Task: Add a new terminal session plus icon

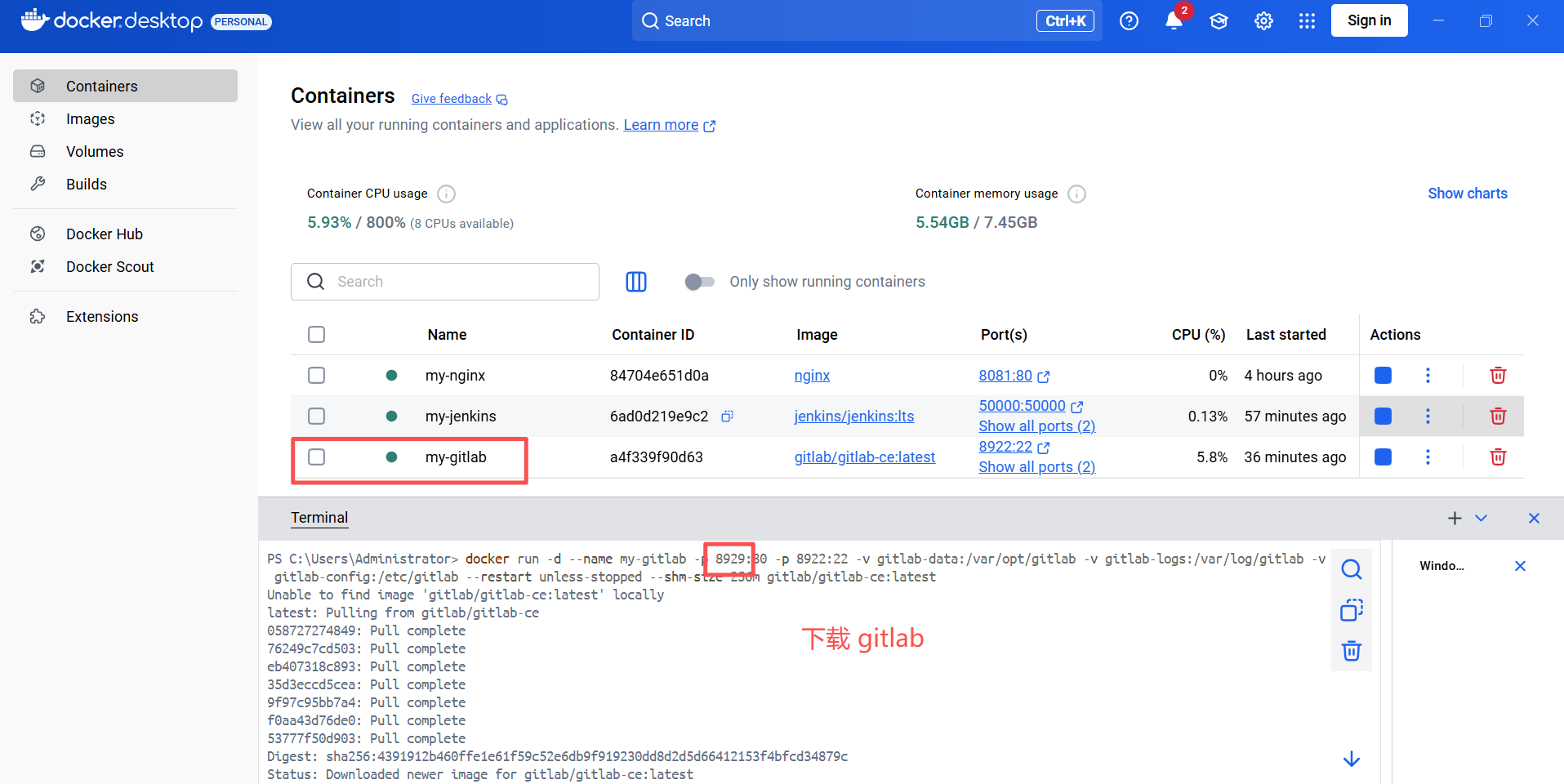Action: pos(1455,518)
